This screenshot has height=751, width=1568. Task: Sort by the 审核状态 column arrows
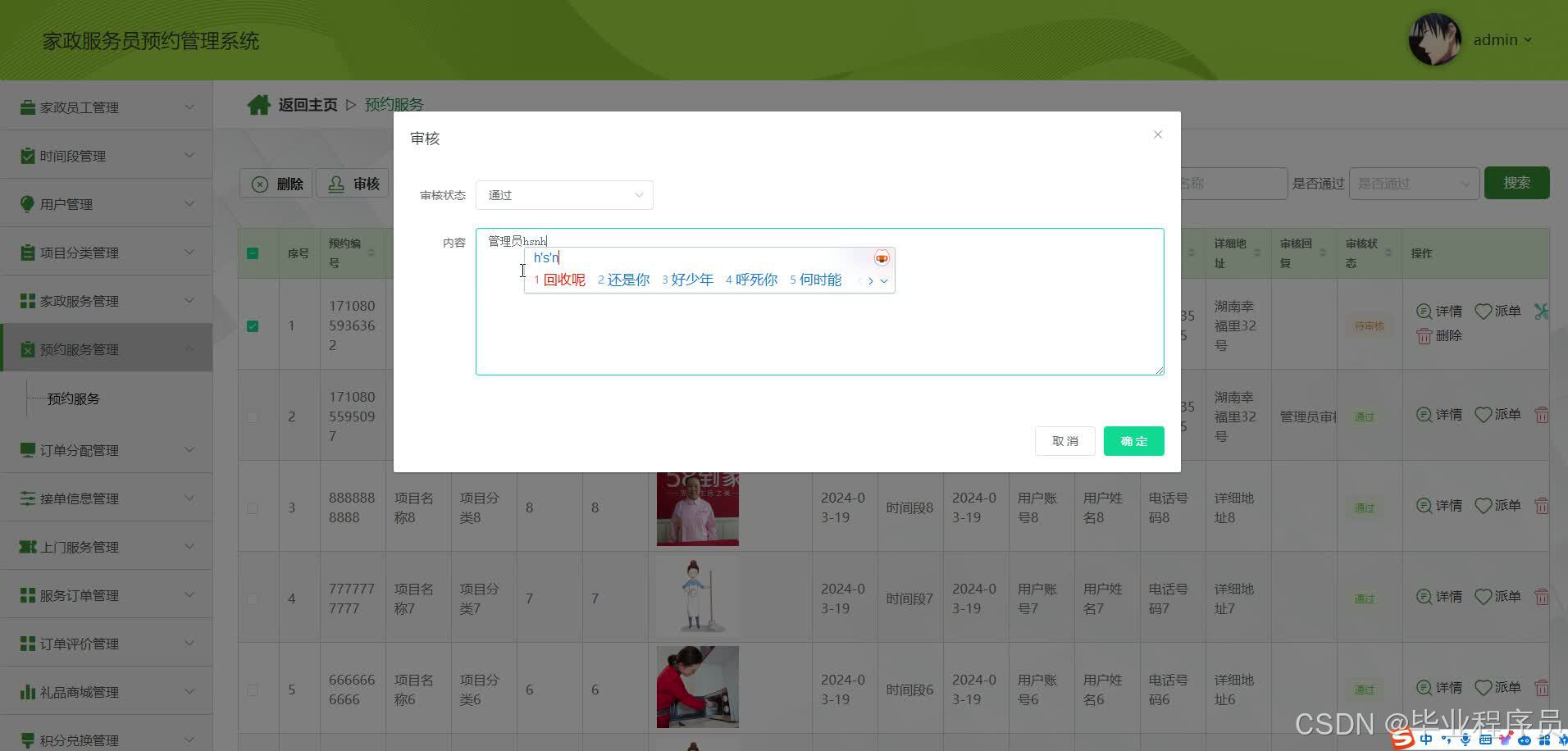click(1388, 253)
